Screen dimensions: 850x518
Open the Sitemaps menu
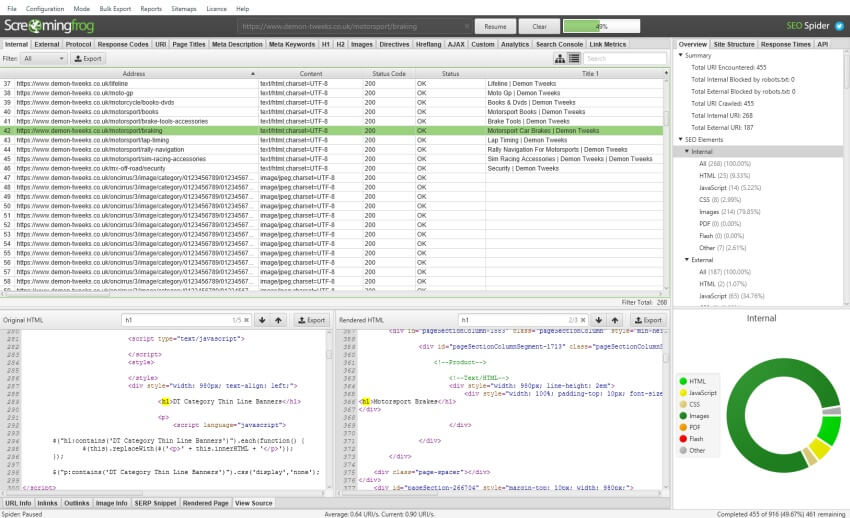click(184, 9)
